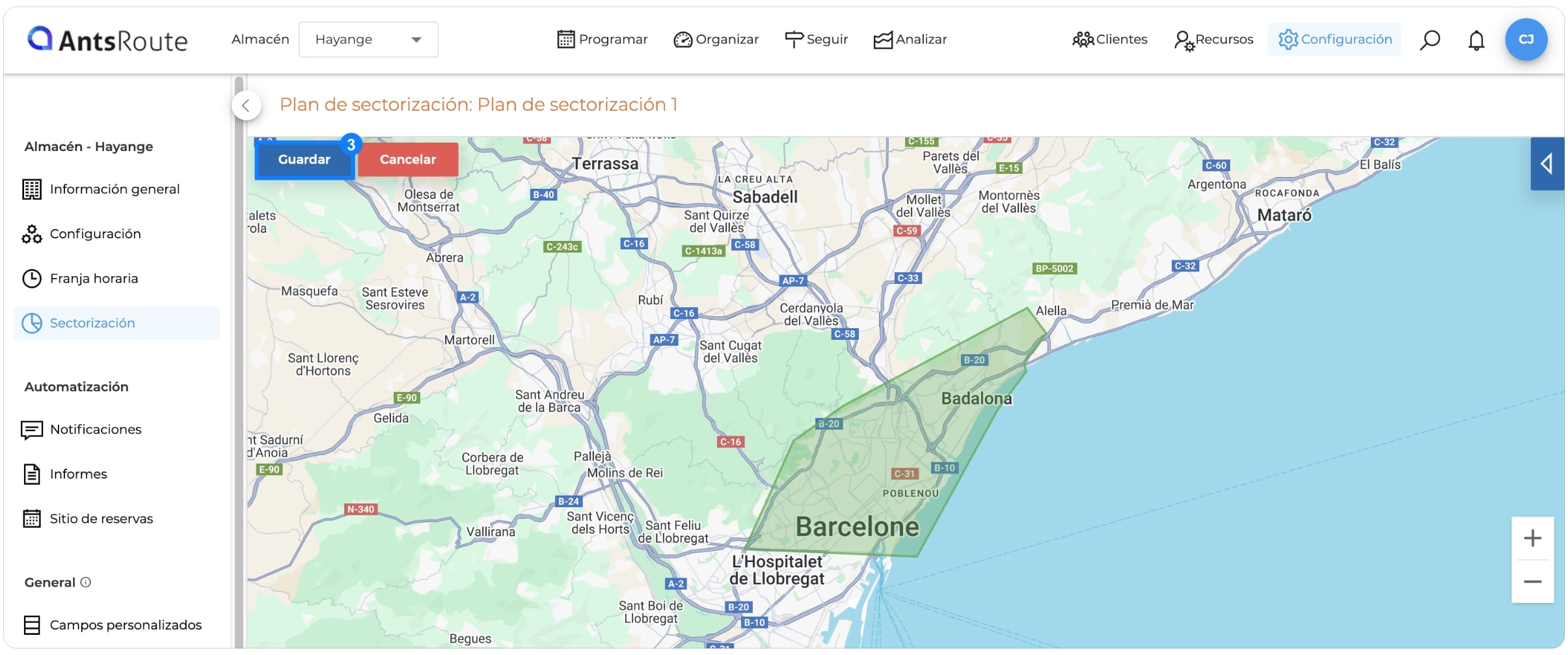Save the plan with Guardar
Image resolution: width=1568 pixels, height=655 pixels.
point(304,160)
